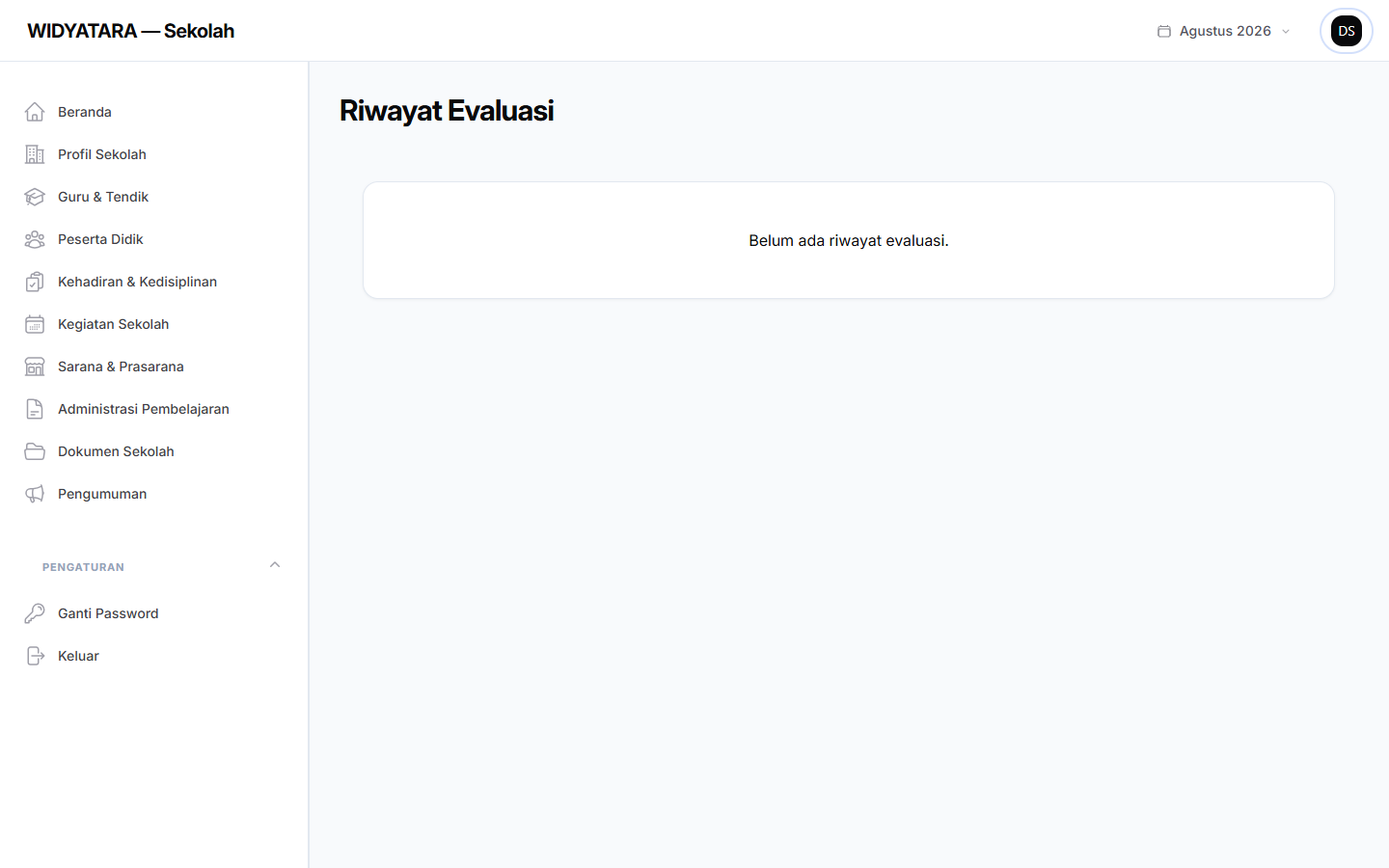
Task: Open the Agustus 2026 period dropdown
Action: (1224, 31)
